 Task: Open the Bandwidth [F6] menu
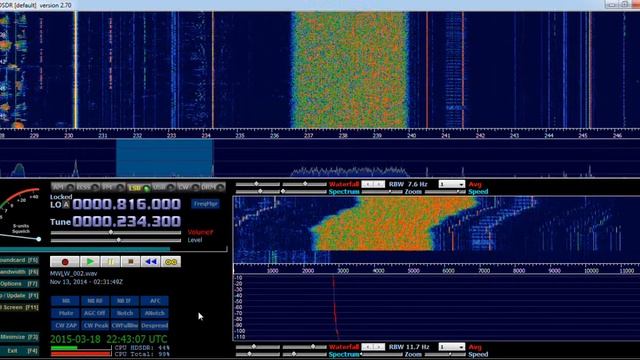(19, 272)
